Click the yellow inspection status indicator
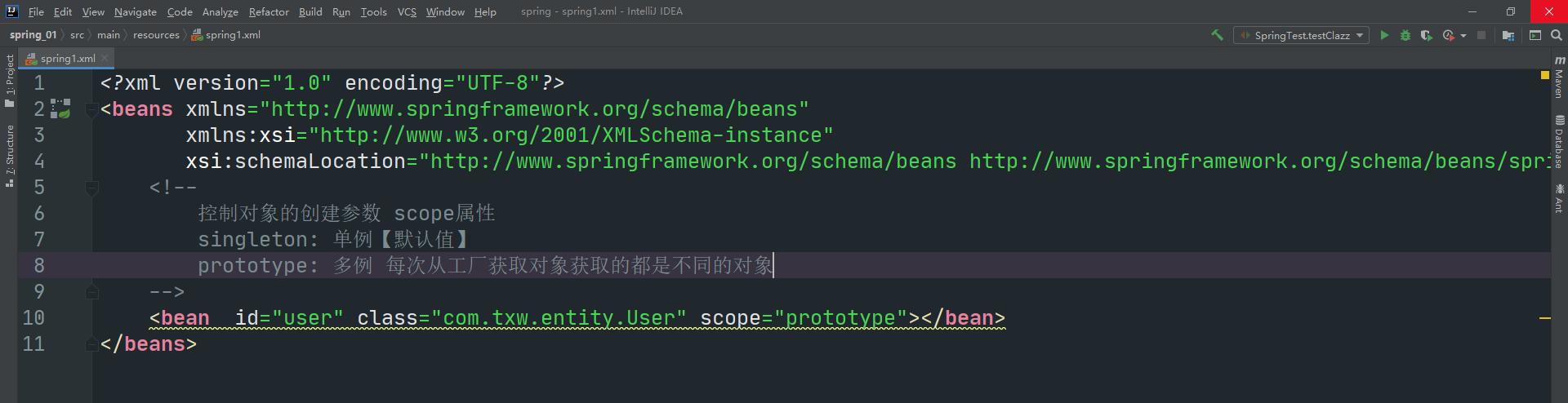The width and height of the screenshot is (1568, 403). click(1544, 75)
